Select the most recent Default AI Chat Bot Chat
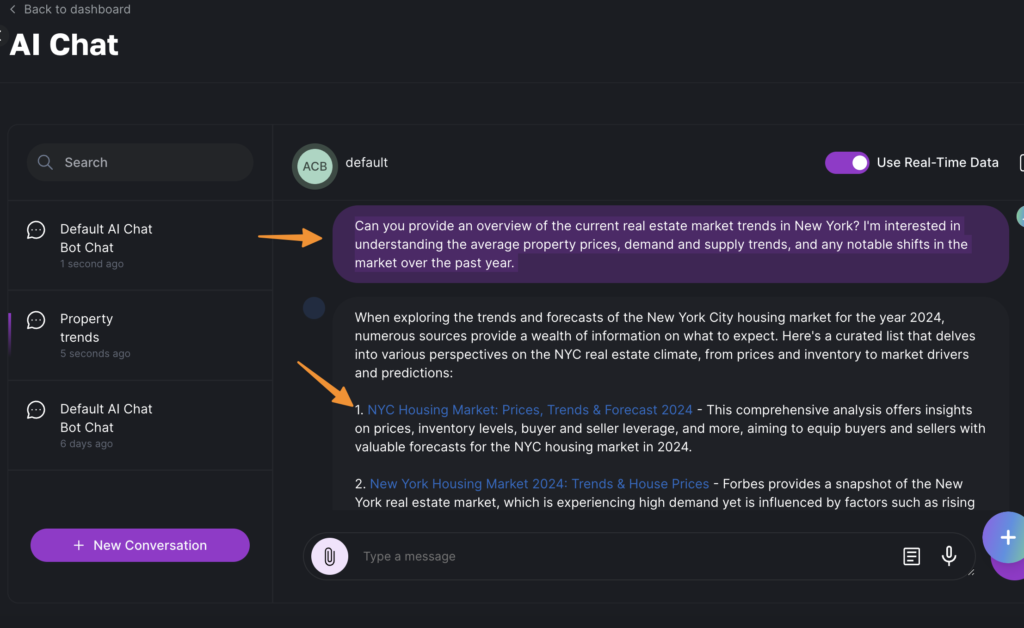1024x628 pixels. (x=106, y=238)
